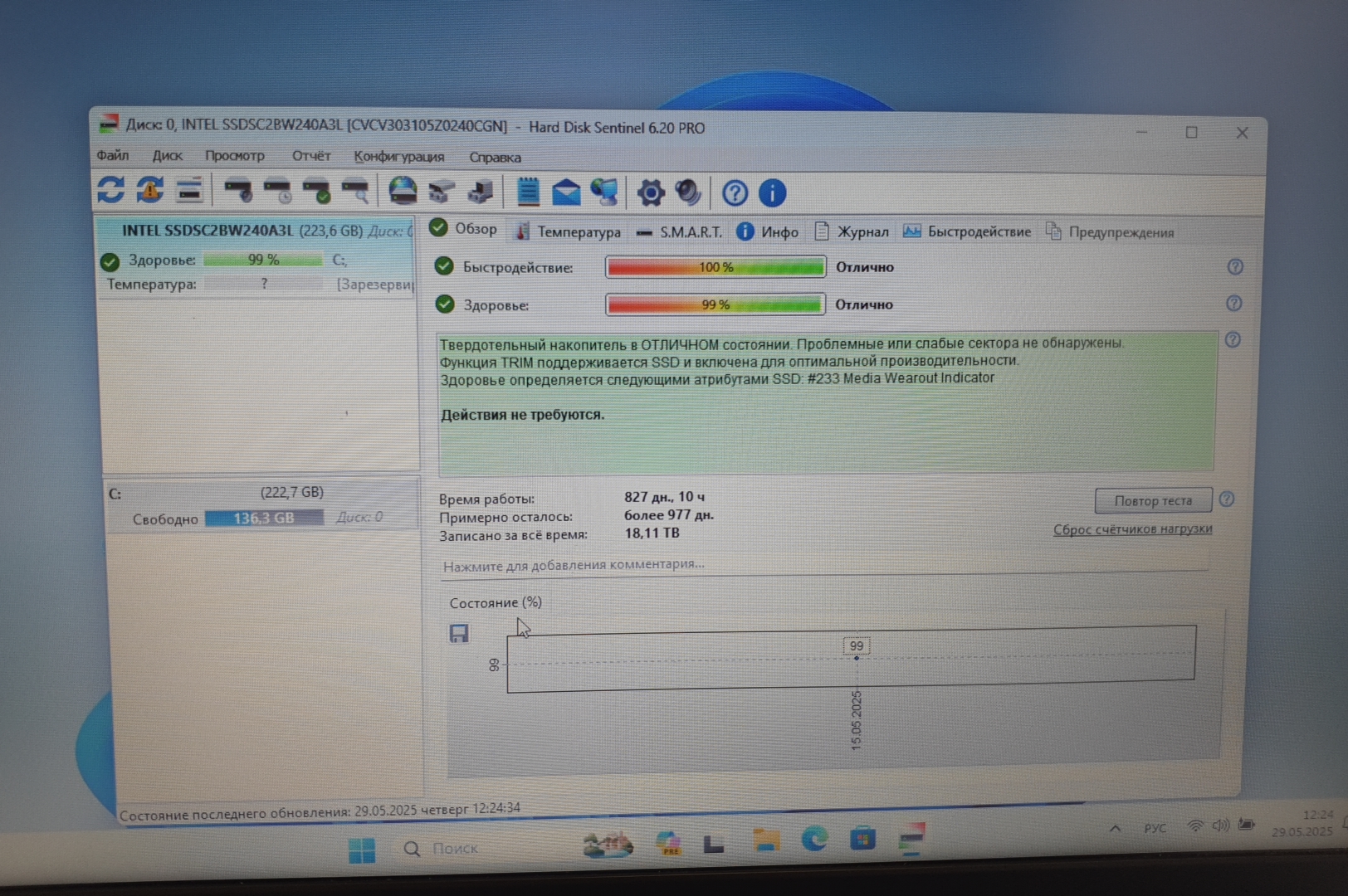Click help icon next to Здоровье row

pyautogui.click(x=1234, y=304)
